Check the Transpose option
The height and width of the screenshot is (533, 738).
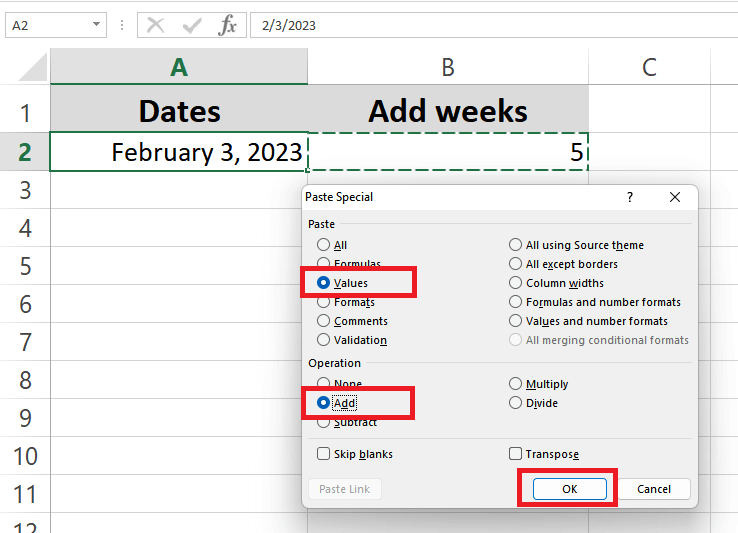coord(516,454)
